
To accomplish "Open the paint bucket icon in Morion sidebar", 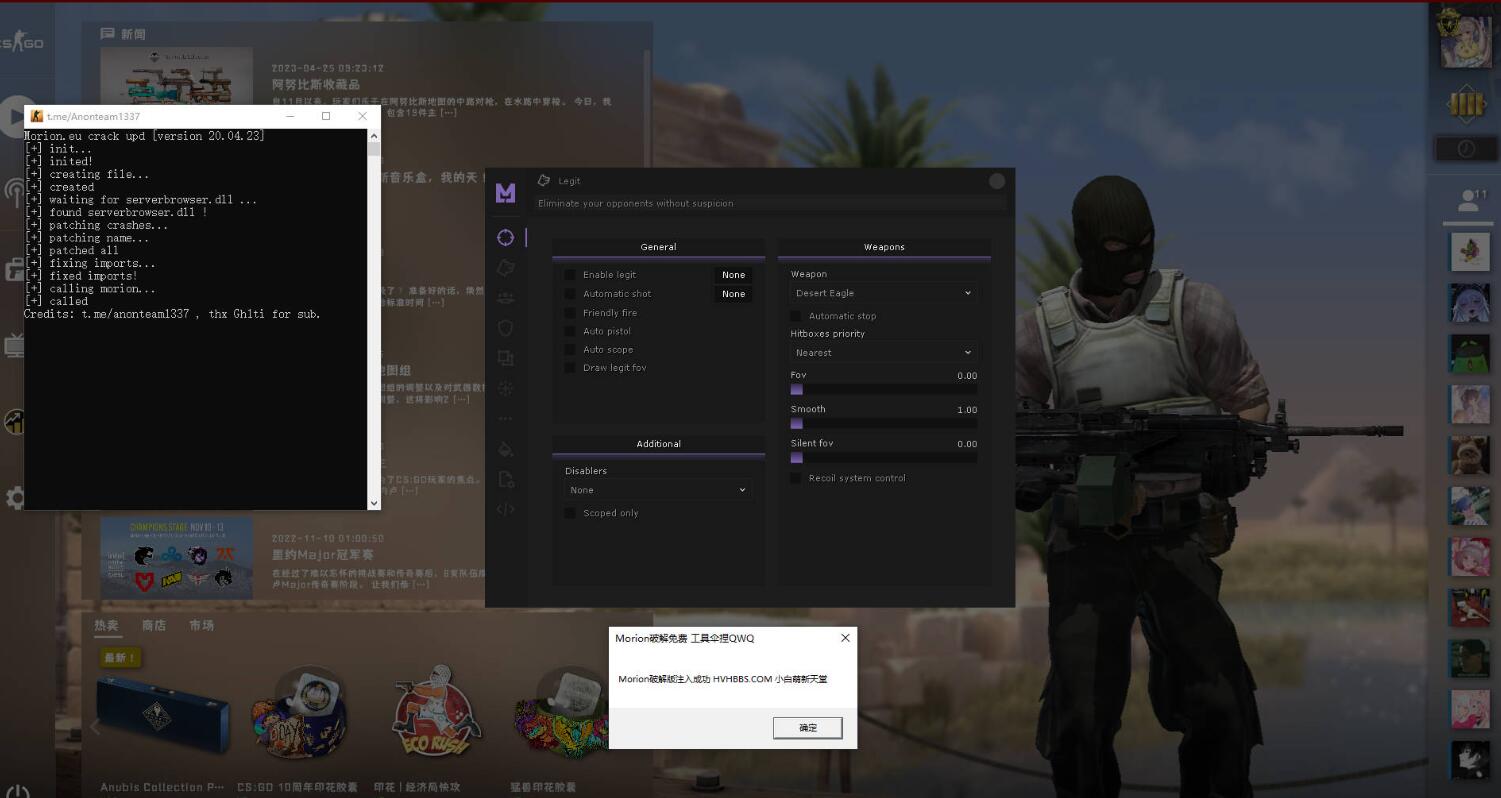I will click(506, 449).
